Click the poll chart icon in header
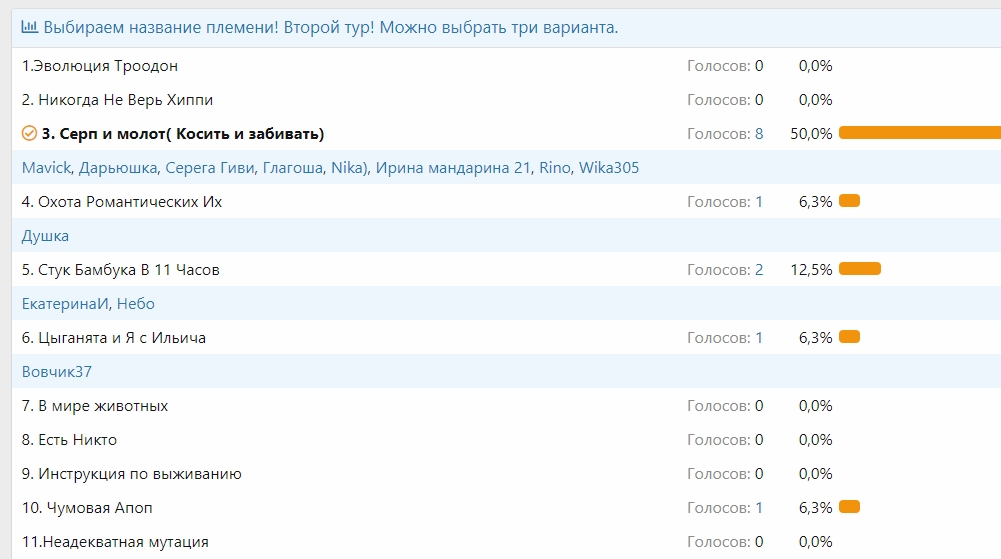This screenshot has width=1001, height=559. click(30, 27)
